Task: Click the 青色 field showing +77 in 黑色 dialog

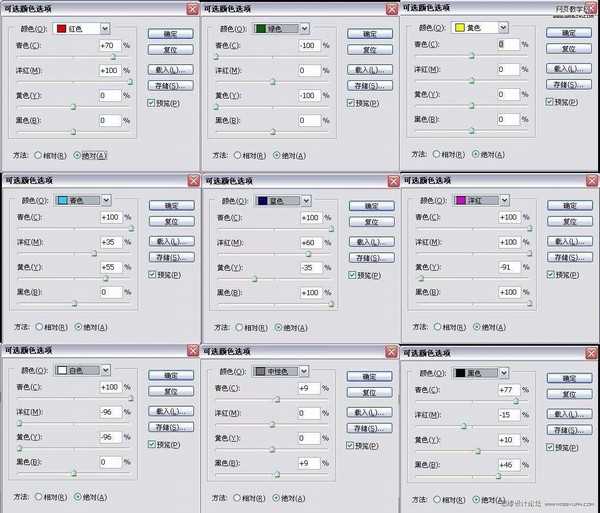Action: 509,389
